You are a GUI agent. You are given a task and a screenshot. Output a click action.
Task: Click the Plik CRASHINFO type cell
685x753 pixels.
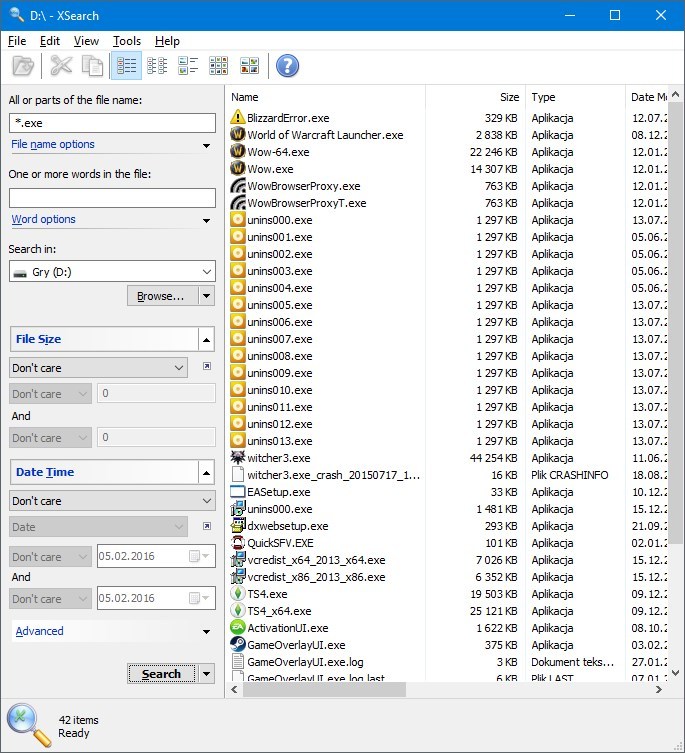pos(570,474)
